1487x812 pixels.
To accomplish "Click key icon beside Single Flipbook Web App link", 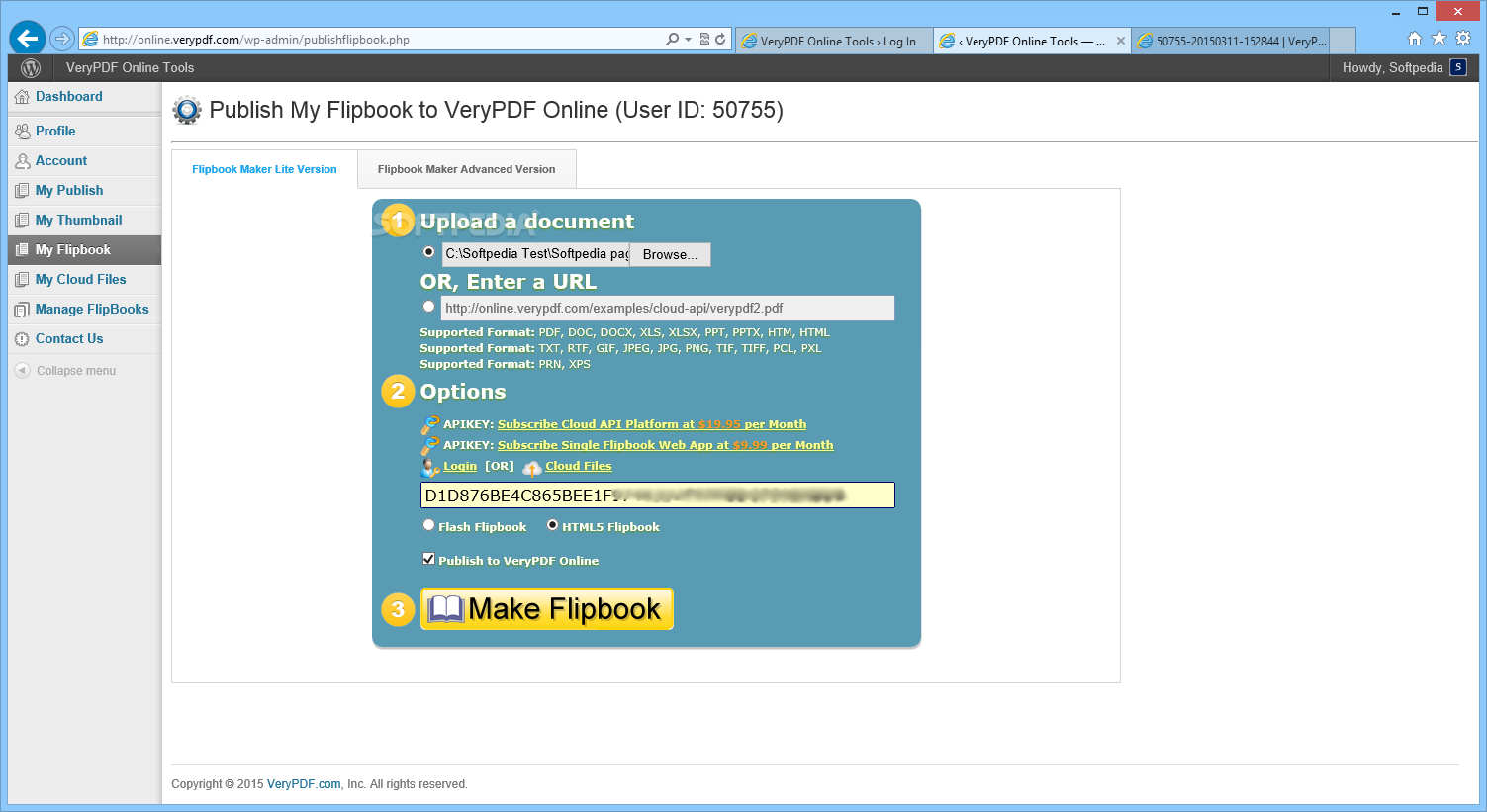I will point(430,446).
